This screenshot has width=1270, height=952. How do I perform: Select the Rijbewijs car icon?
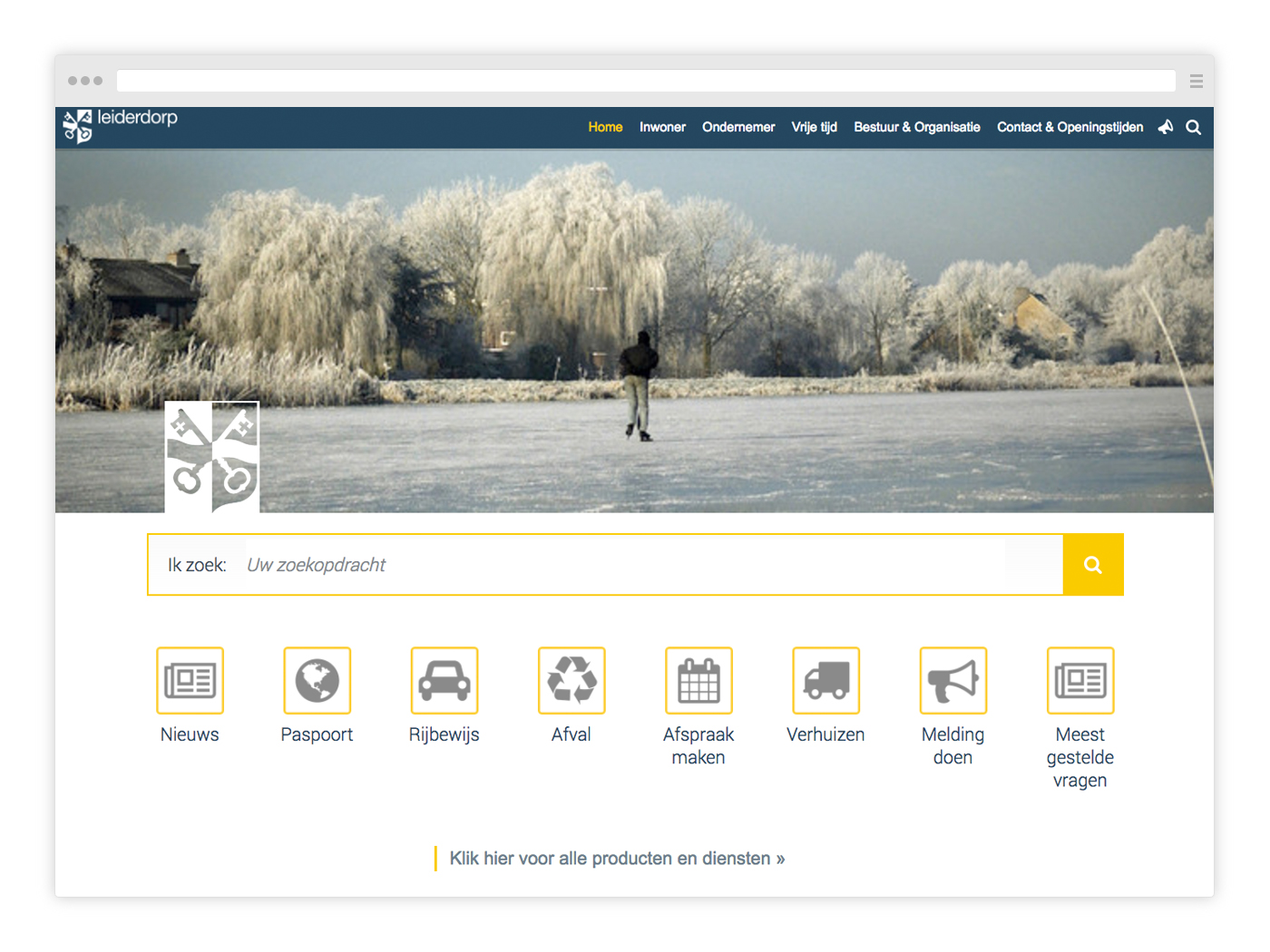click(x=444, y=680)
